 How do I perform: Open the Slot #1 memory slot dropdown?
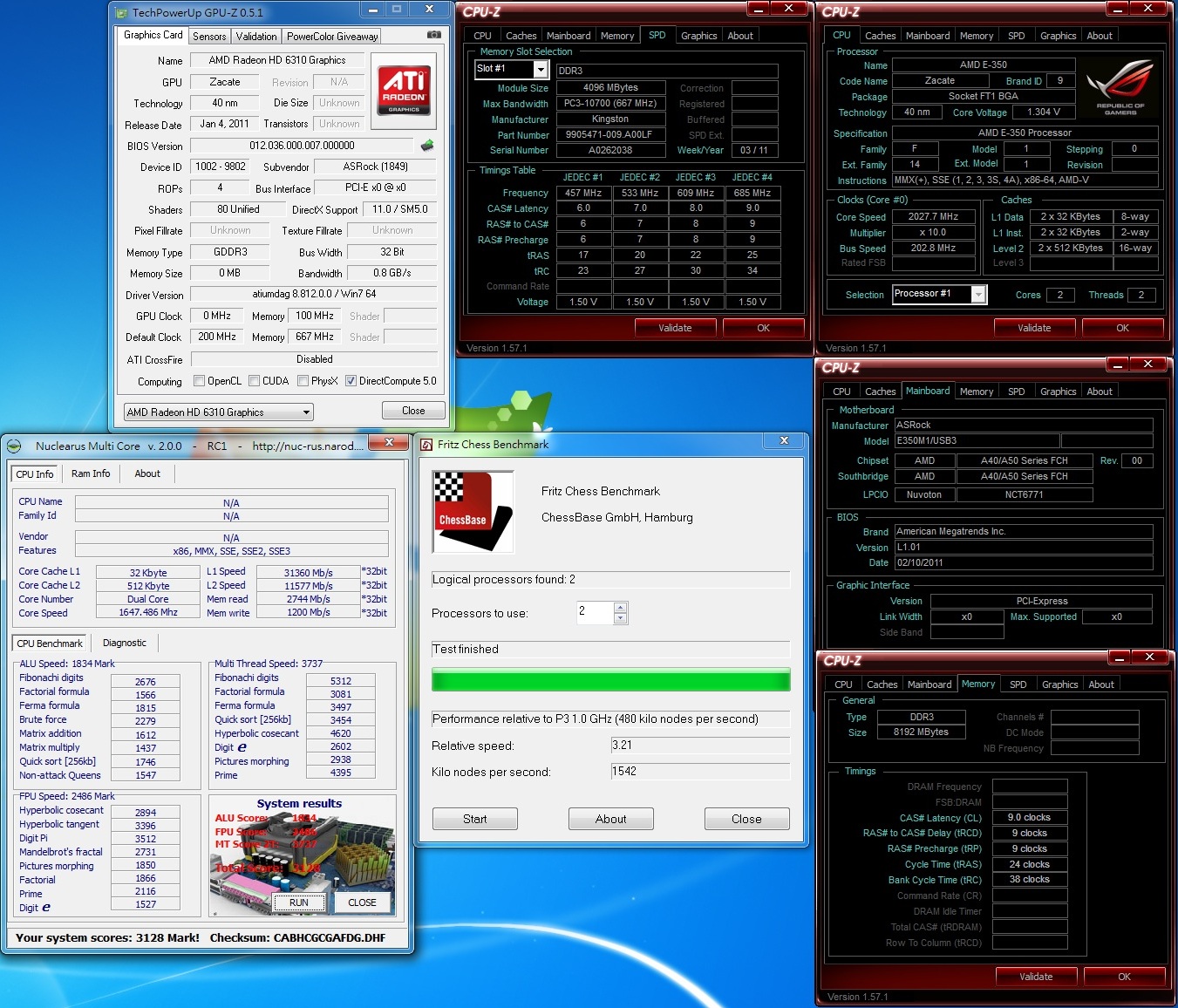(x=511, y=69)
